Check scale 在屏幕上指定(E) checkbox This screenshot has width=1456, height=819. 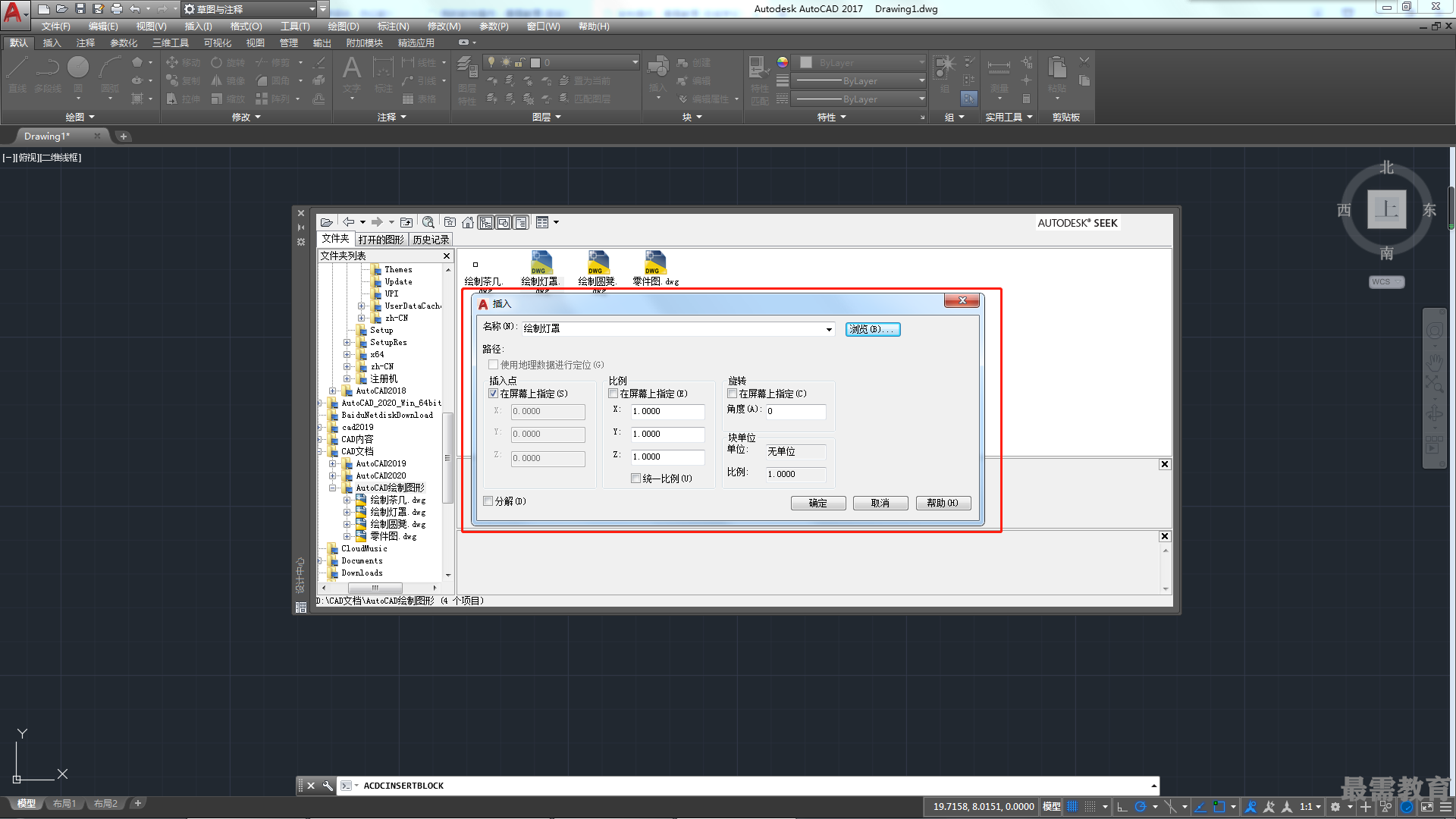[x=613, y=394]
